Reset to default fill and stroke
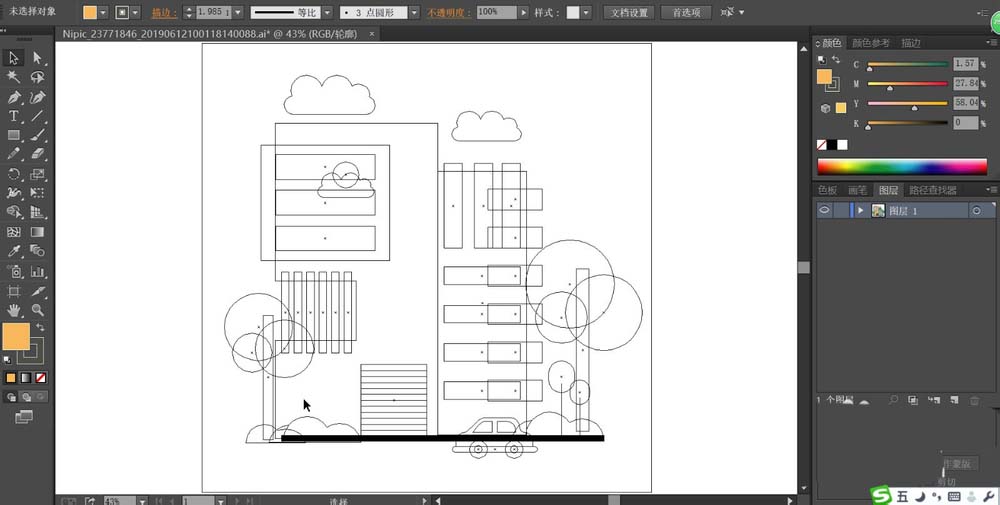 pyautogui.click(x=7, y=360)
